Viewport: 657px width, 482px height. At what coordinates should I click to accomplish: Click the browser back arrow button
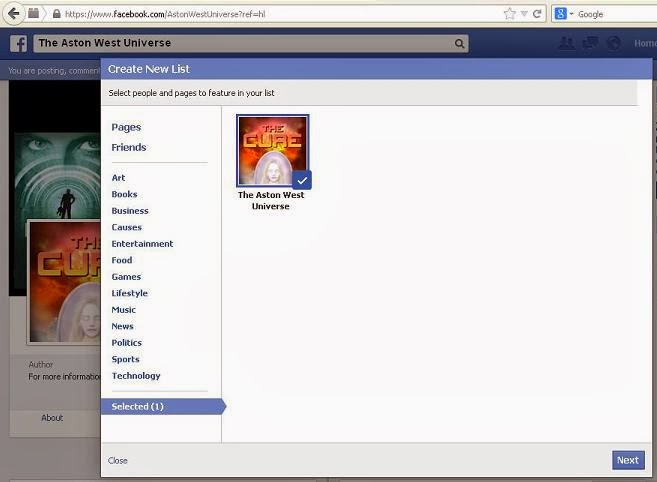pyautogui.click(x=13, y=14)
